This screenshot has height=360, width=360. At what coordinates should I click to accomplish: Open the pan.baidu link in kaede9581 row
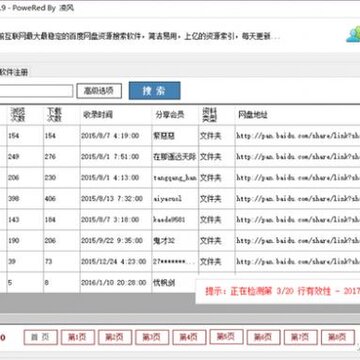click(298, 220)
